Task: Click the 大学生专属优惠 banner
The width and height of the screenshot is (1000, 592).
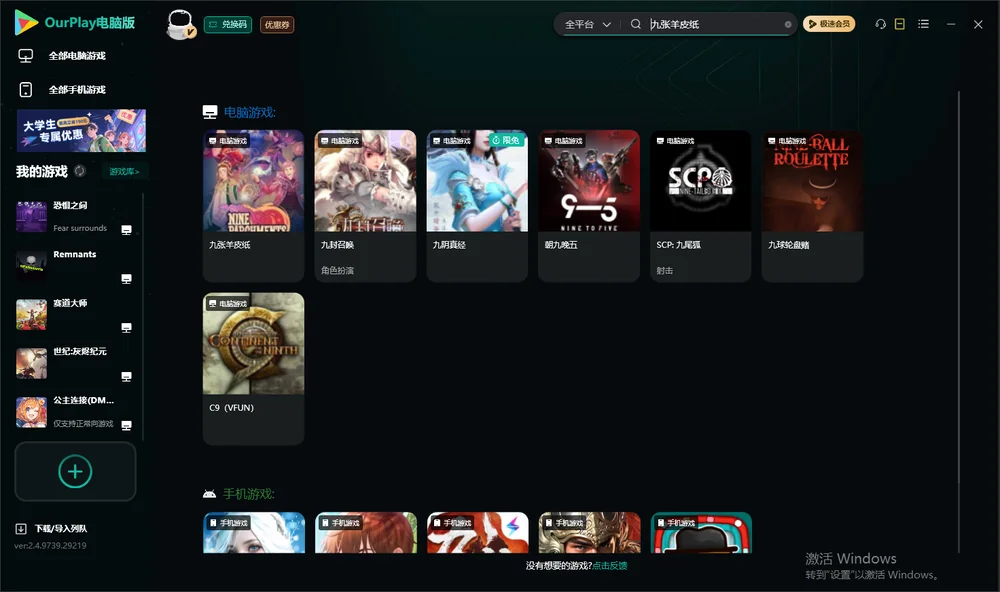Action: coord(81,131)
